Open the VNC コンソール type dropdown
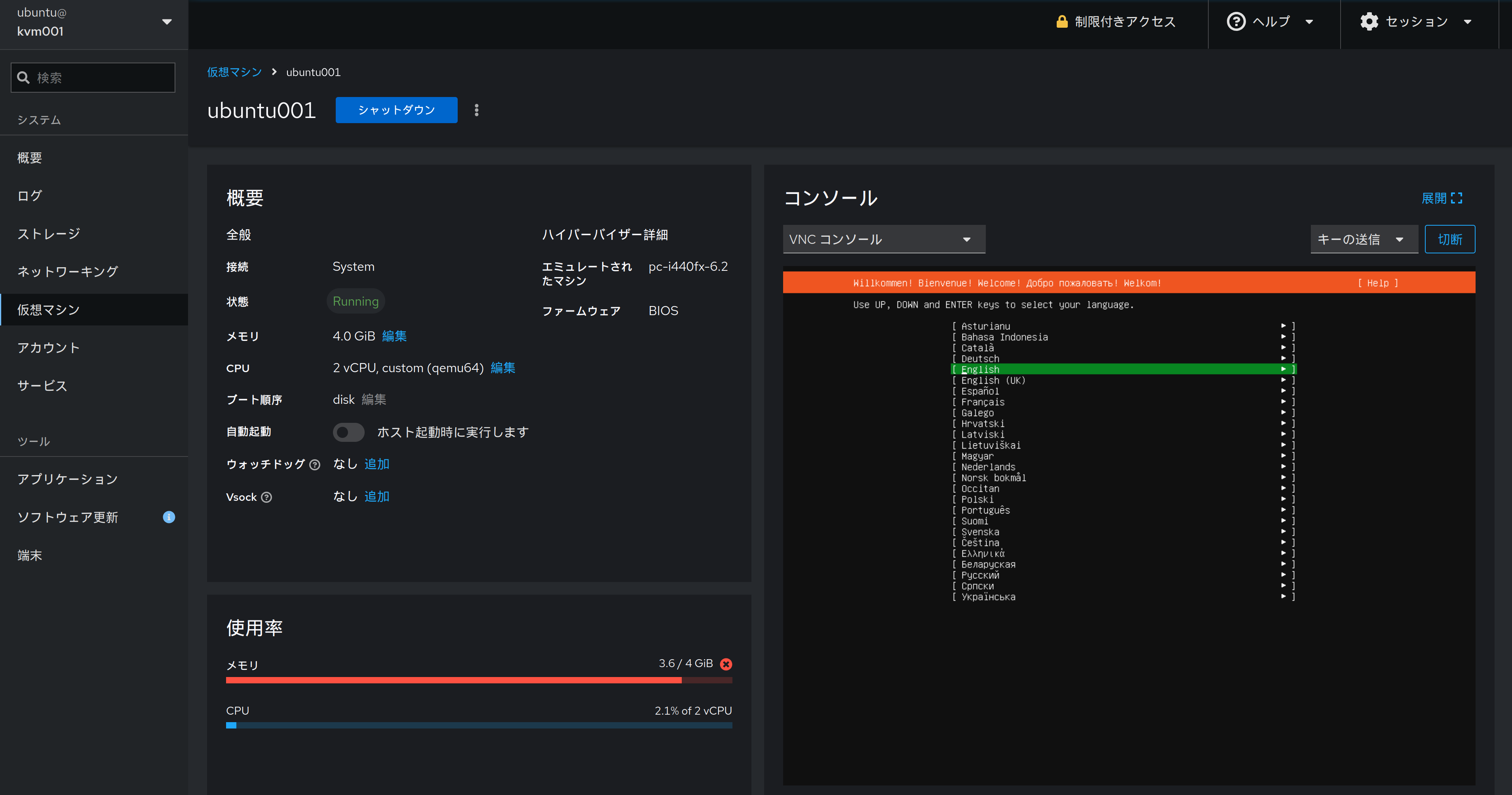Viewport: 1512px width, 795px height. click(x=884, y=240)
